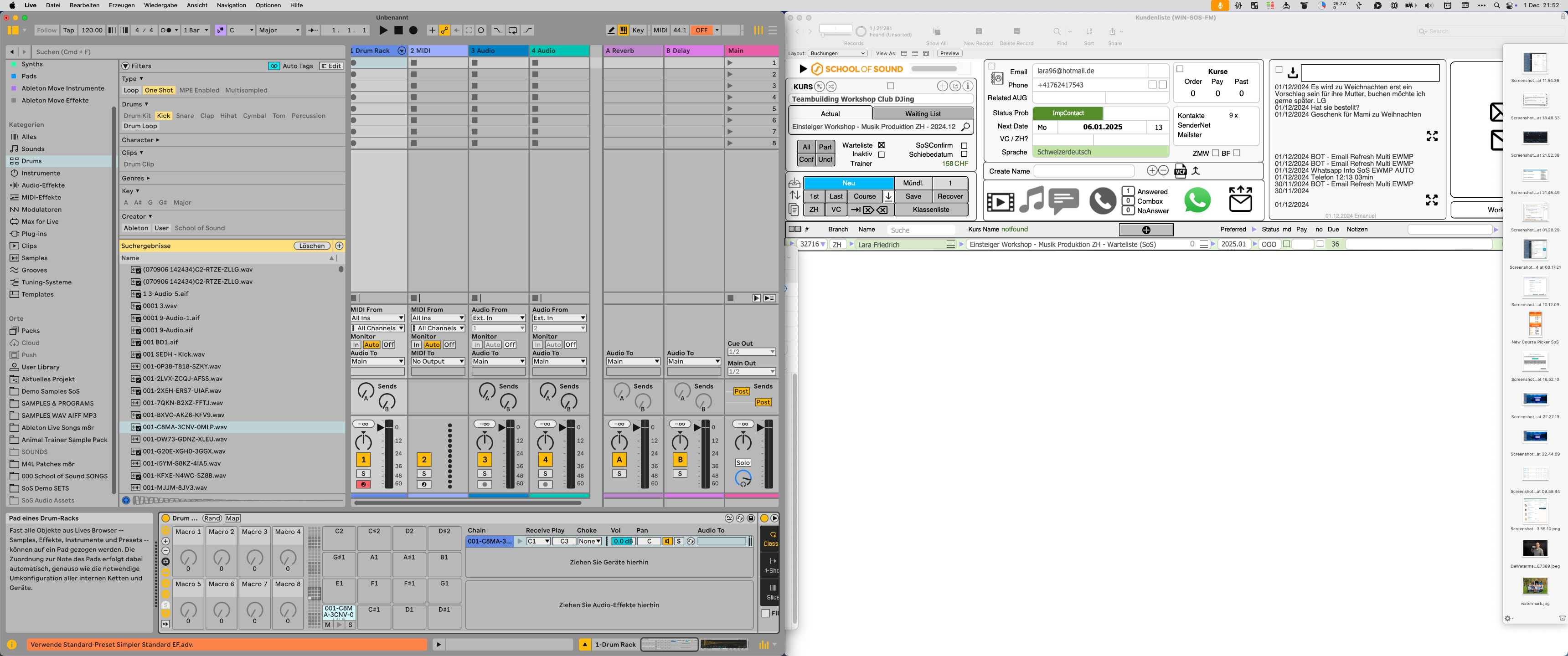This screenshot has height=656, width=1568.
Task: Open Samples category in browser
Action: pyautogui.click(x=34, y=258)
